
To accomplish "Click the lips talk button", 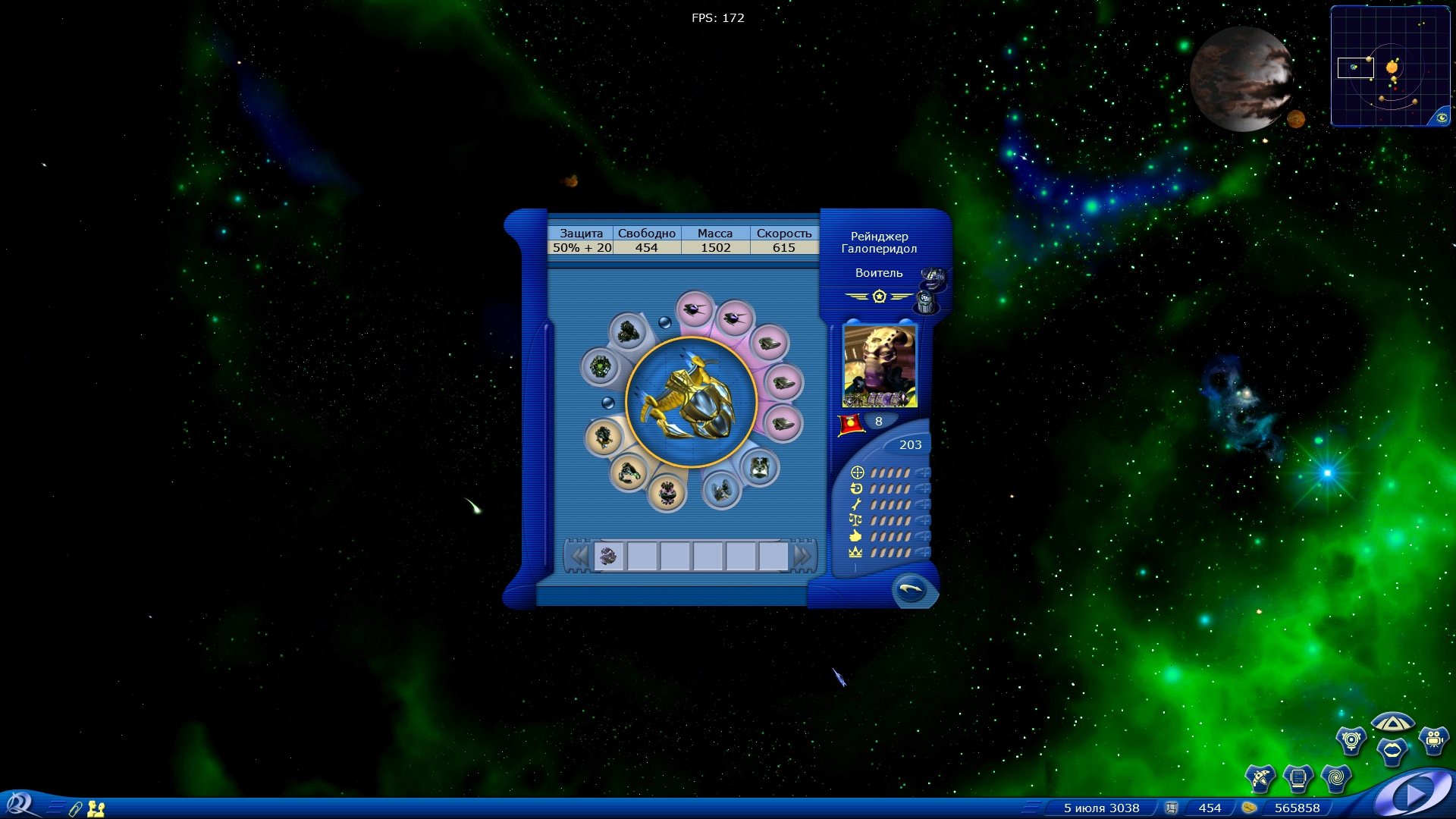I will pyautogui.click(x=1392, y=751).
